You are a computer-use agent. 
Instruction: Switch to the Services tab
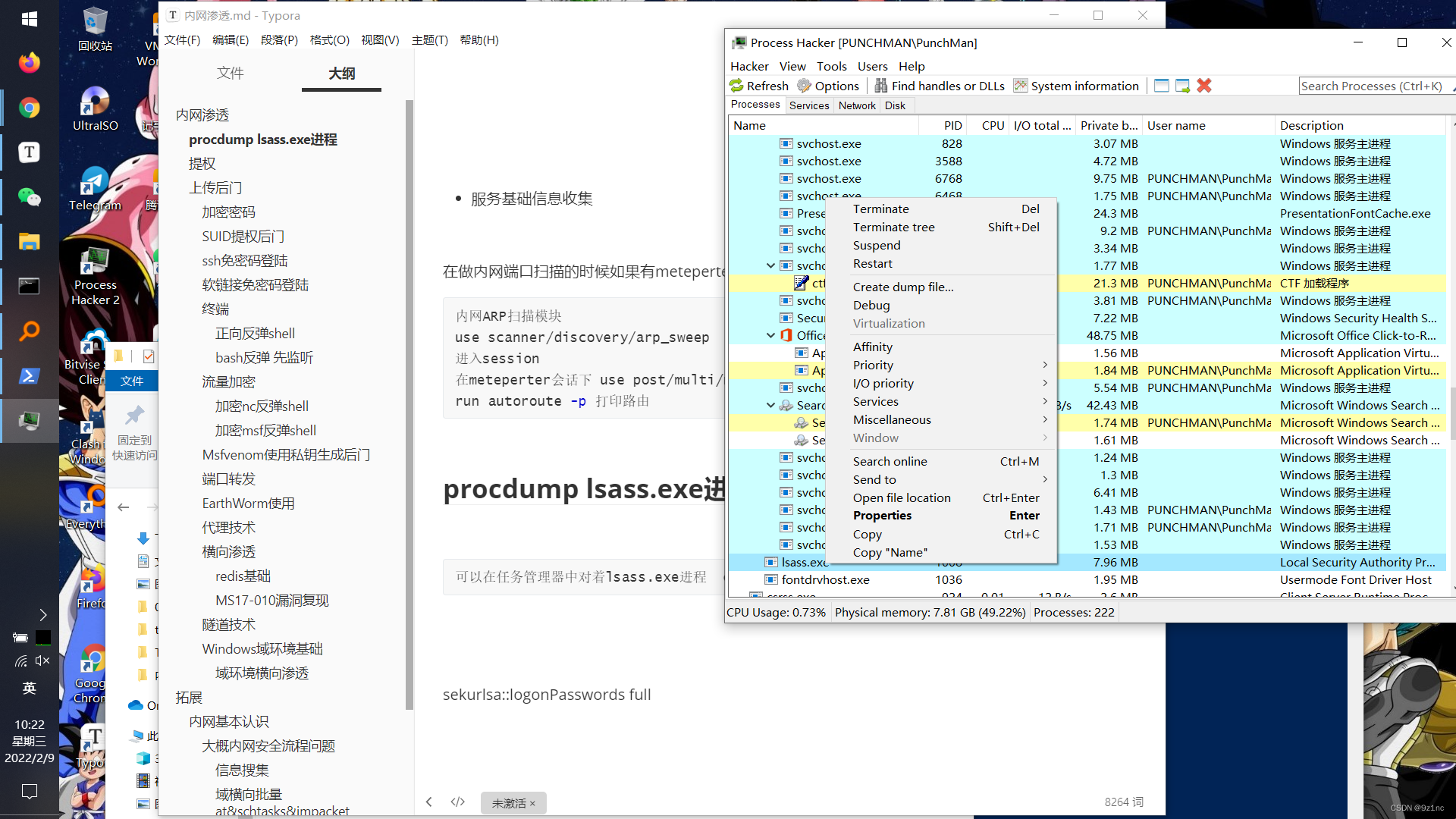[x=808, y=105]
